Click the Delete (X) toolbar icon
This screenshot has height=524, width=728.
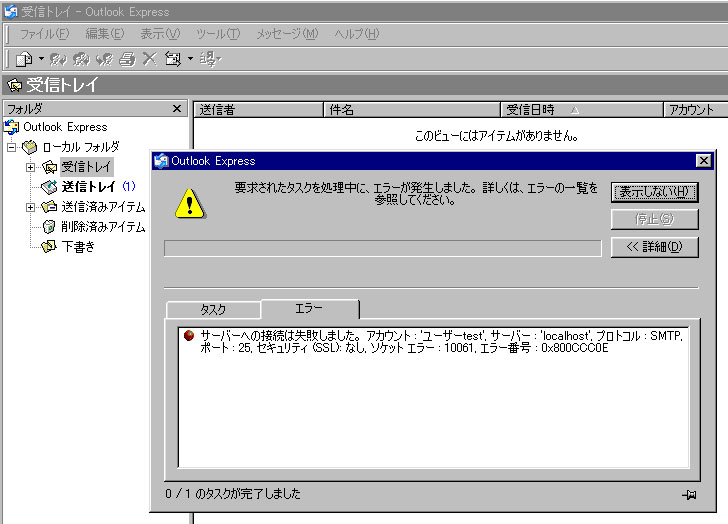pyautogui.click(x=150, y=59)
